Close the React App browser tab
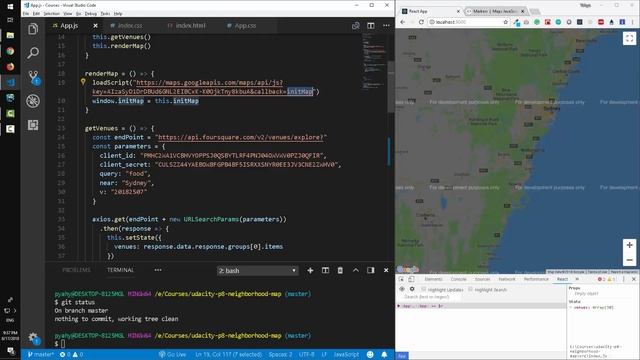The height and width of the screenshot is (360, 640). click(x=458, y=11)
